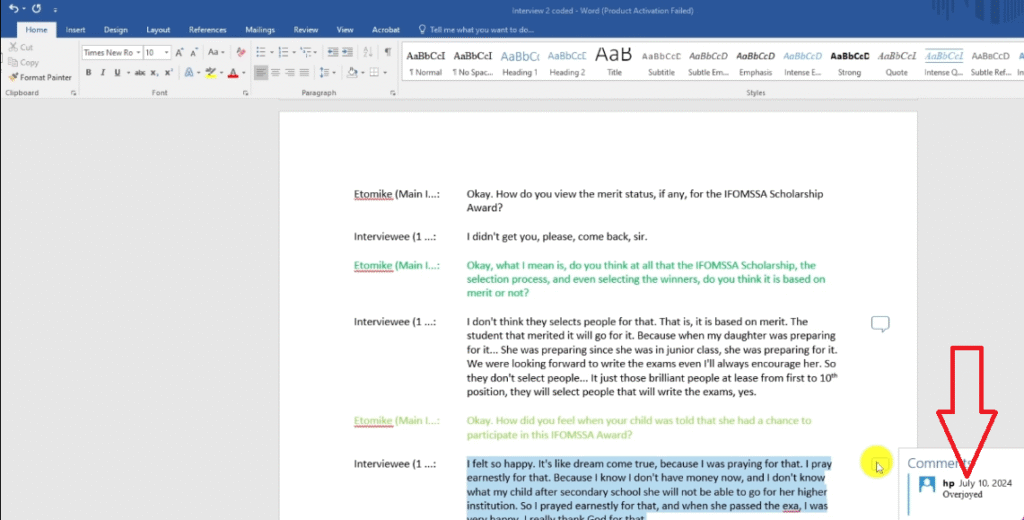Click the Undo arrow in the title bar

12,8
